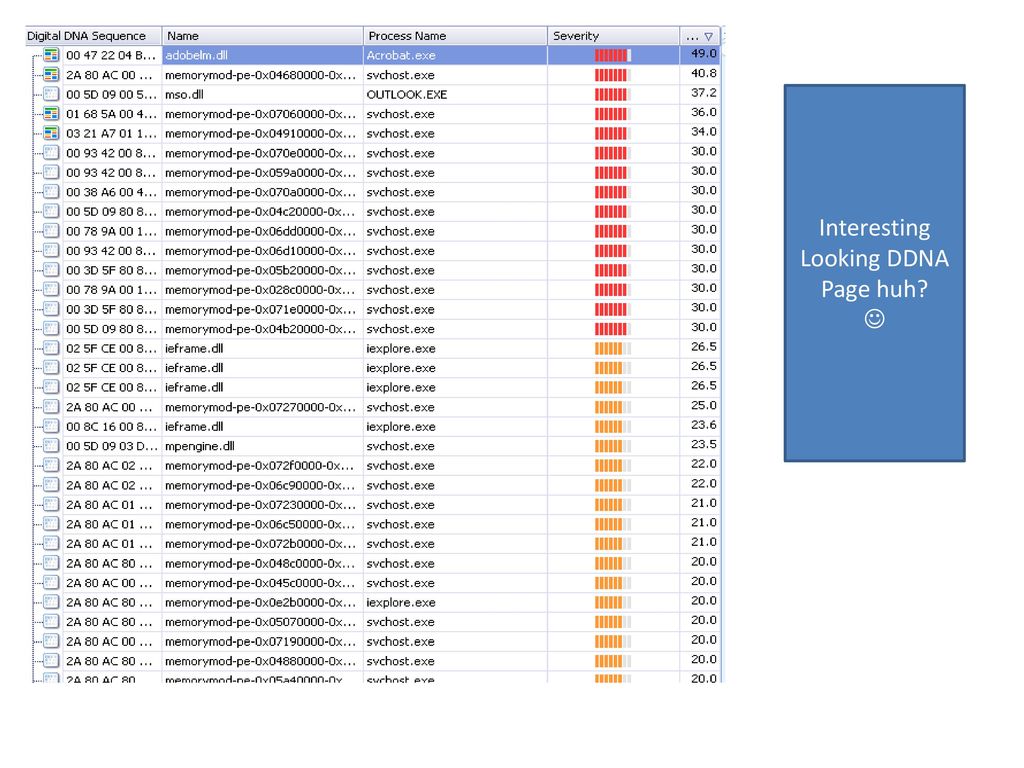Click the icon for memorymod-pe-0x06d10000 row
The image size is (1024, 768).
[51, 251]
